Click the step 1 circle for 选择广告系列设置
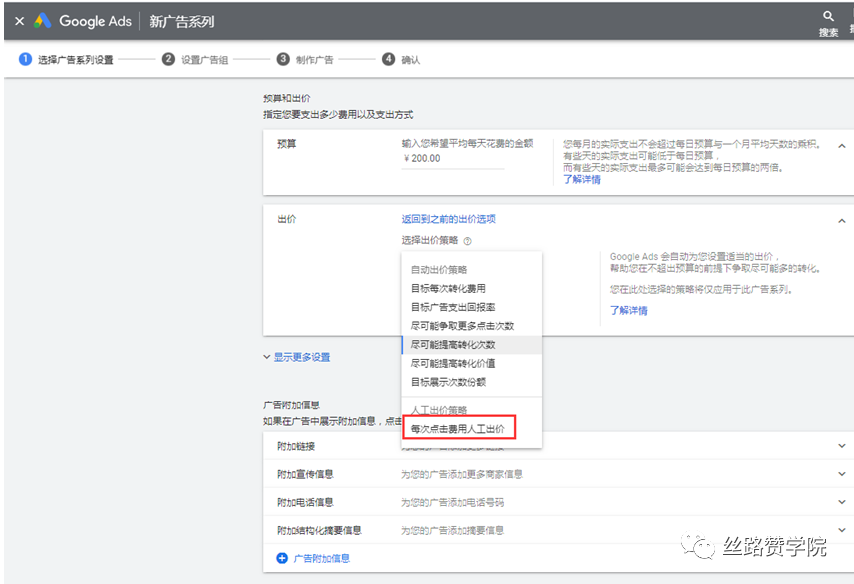Screen dimensions: 854x584 point(25,59)
